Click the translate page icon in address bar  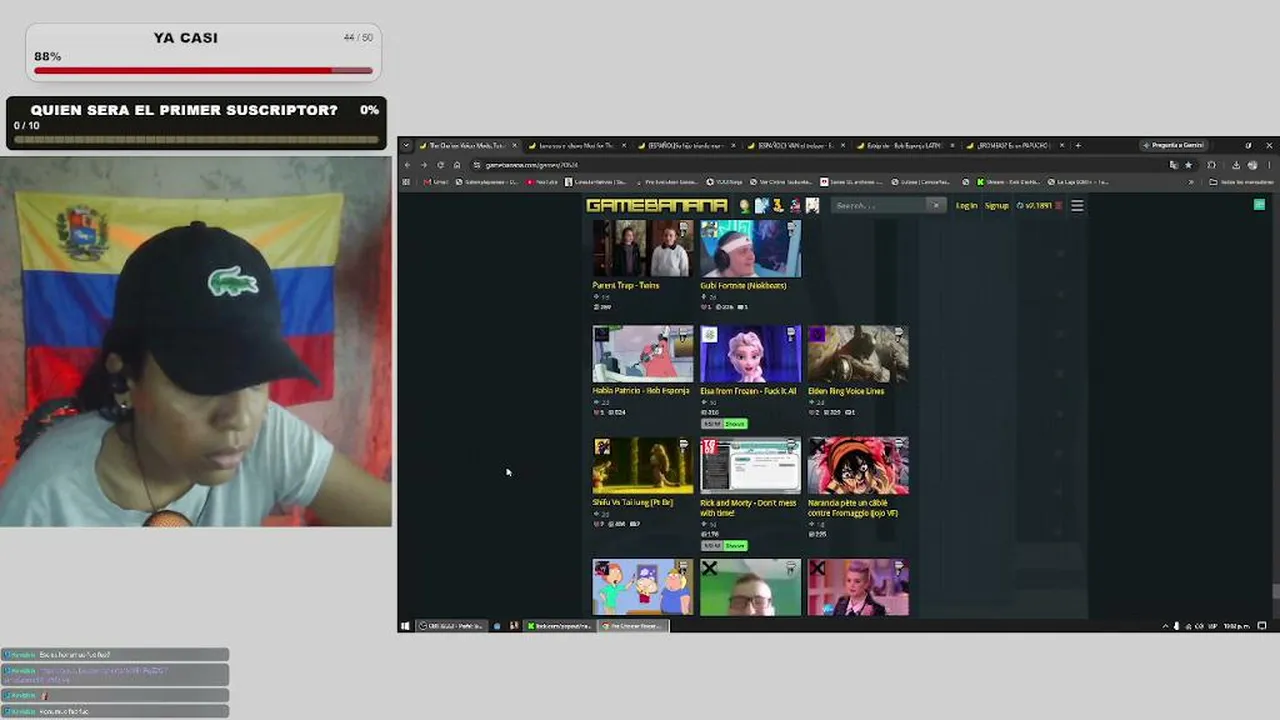point(1173,165)
